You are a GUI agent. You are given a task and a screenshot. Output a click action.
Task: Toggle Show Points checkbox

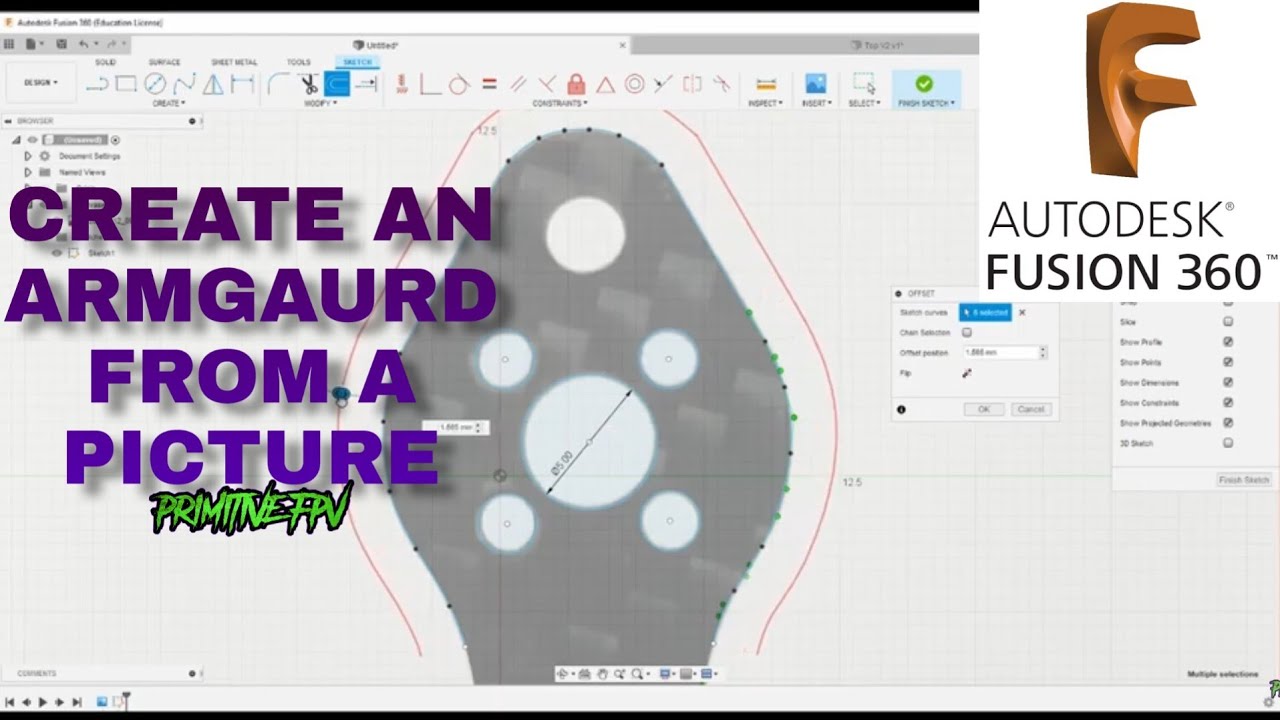pos(1228,362)
